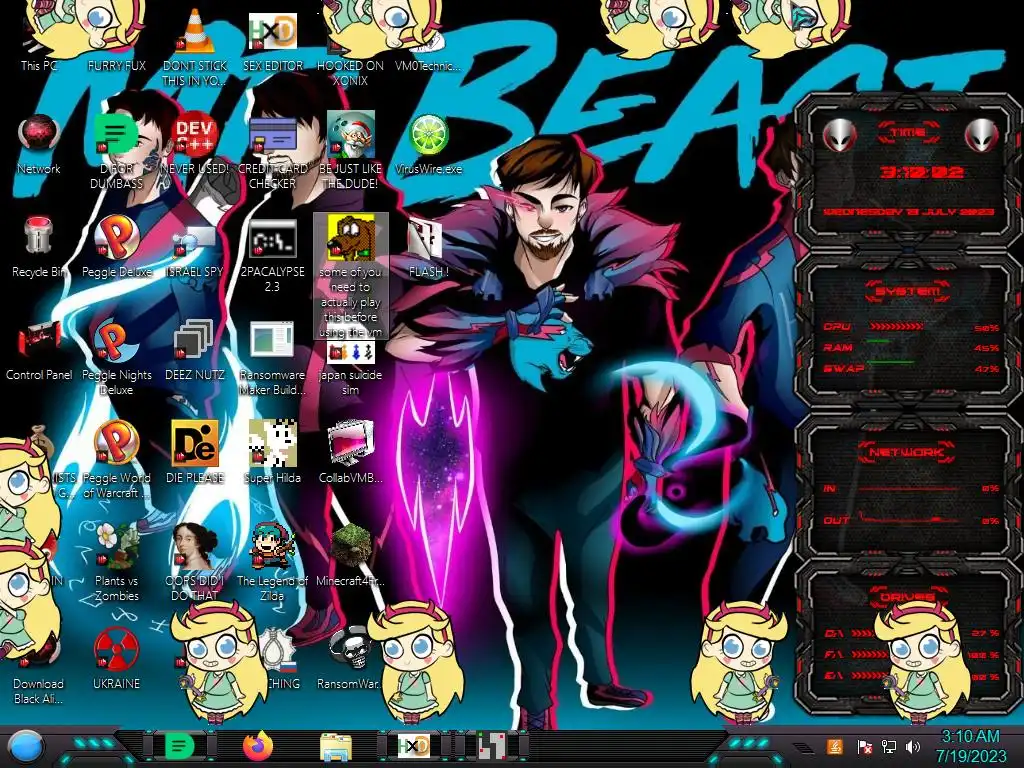1024x768 pixels.
Task: Open the Start orb button
Action: (26, 746)
